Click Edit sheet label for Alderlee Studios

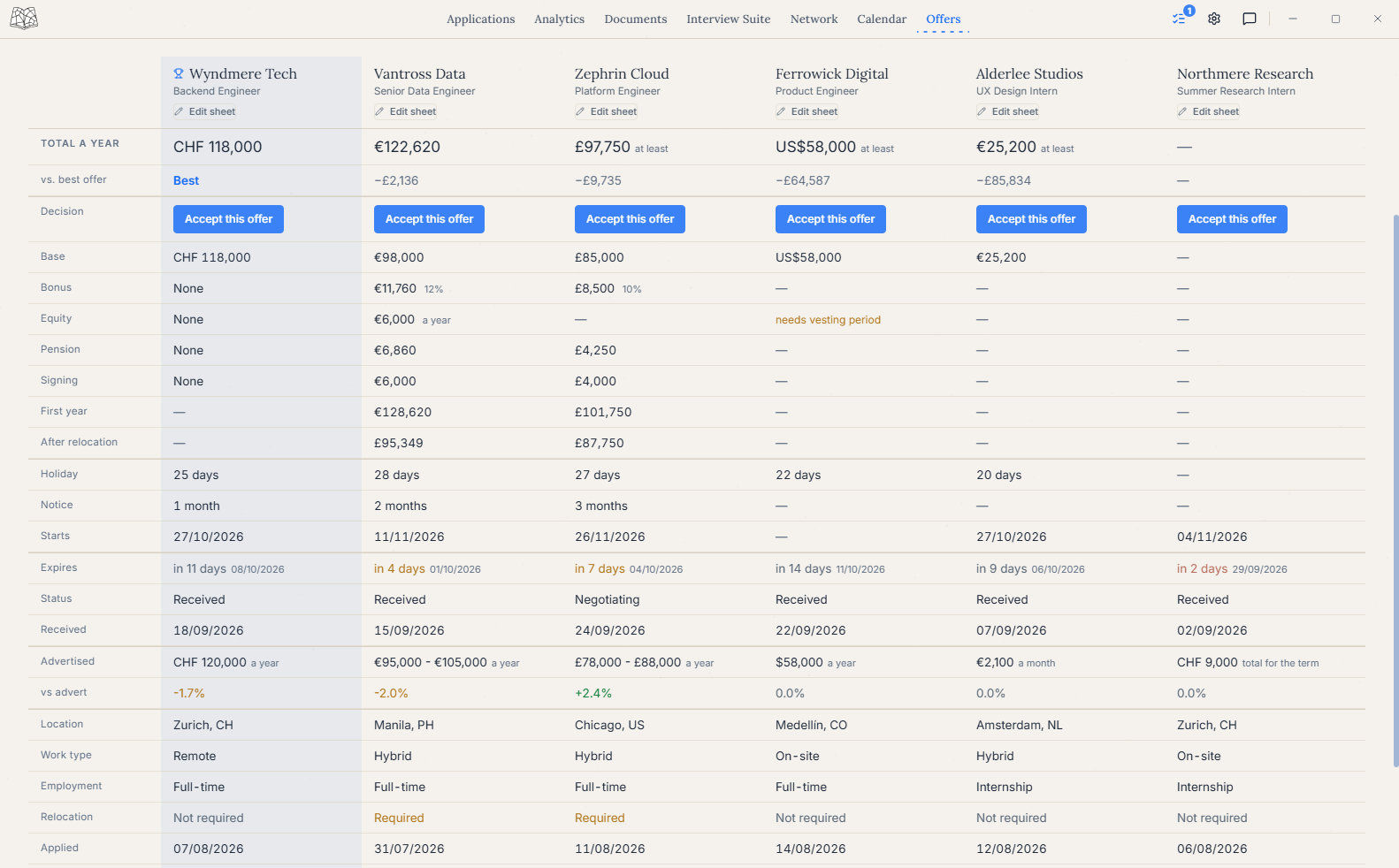(1015, 111)
